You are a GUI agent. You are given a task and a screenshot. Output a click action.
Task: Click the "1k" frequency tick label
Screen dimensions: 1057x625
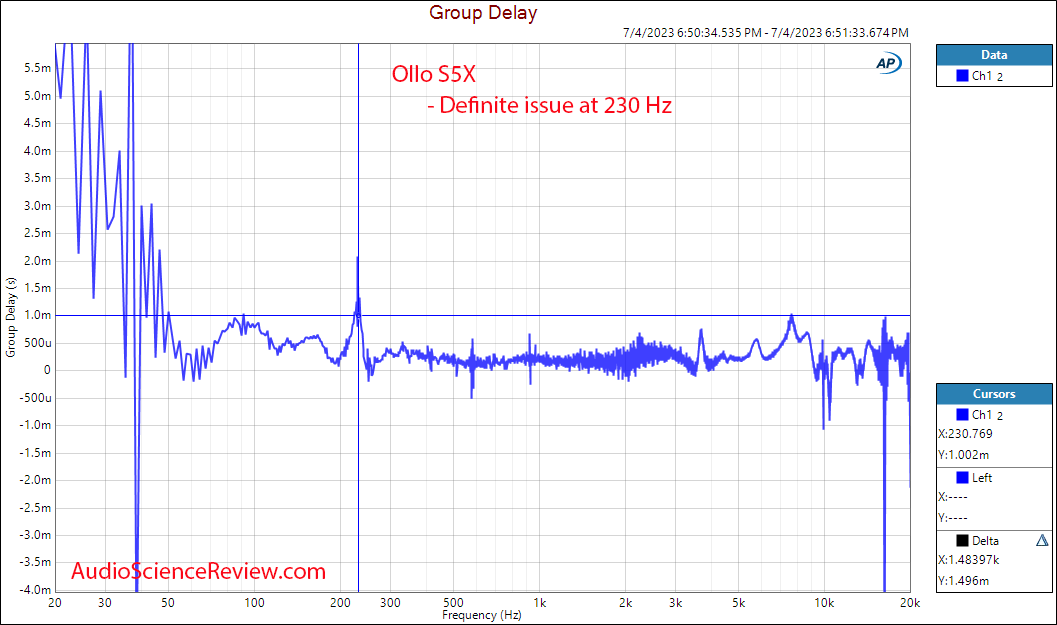pos(539,603)
